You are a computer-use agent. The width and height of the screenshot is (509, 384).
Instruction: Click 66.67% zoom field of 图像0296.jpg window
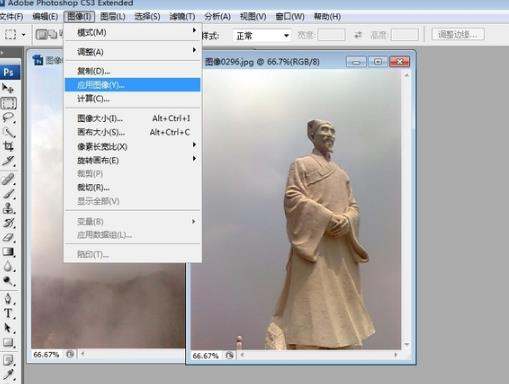point(205,356)
